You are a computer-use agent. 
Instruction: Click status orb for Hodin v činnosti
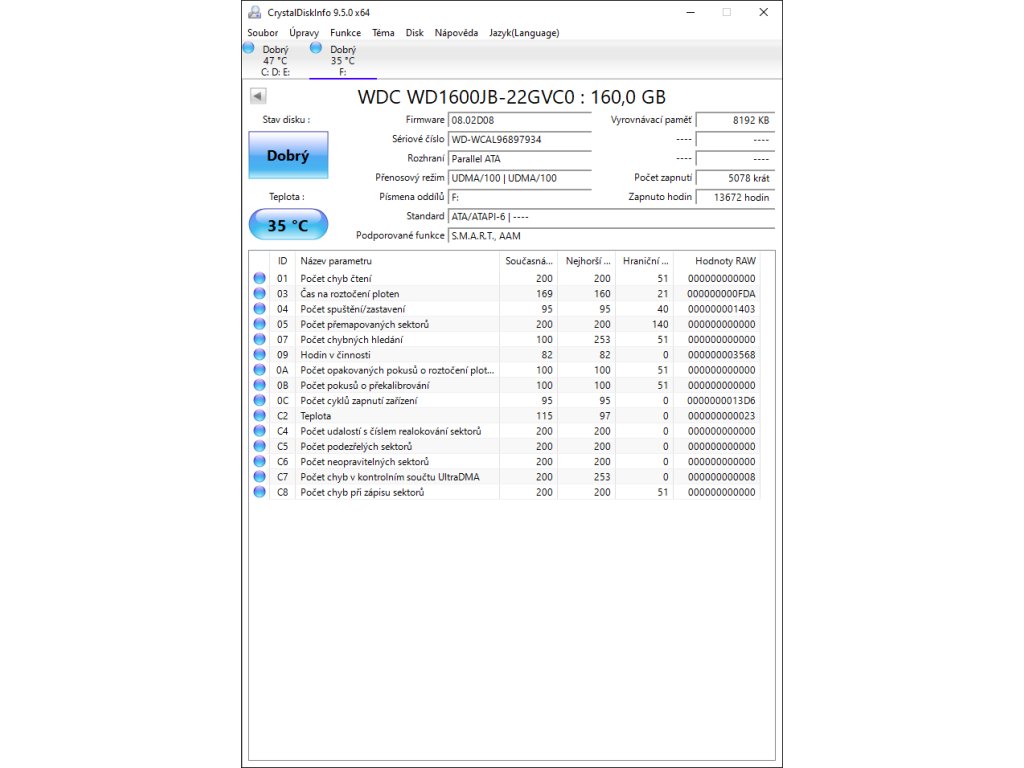click(x=260, y=355)
